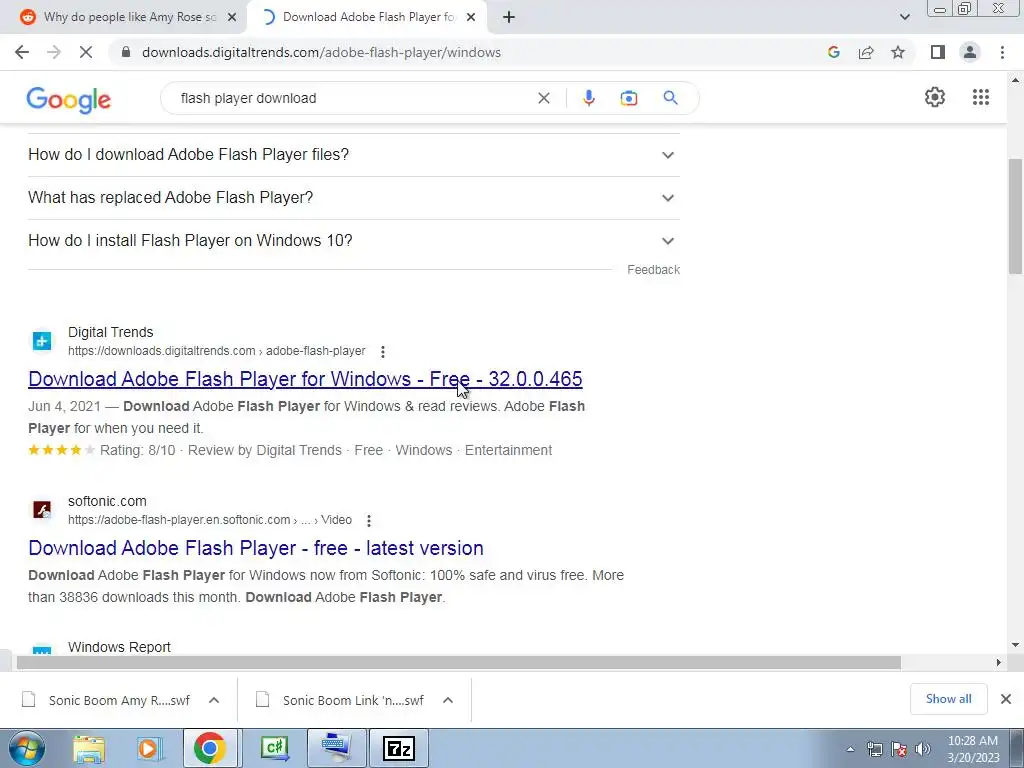Open options for Sonic Boom Link download

(448, 700)
